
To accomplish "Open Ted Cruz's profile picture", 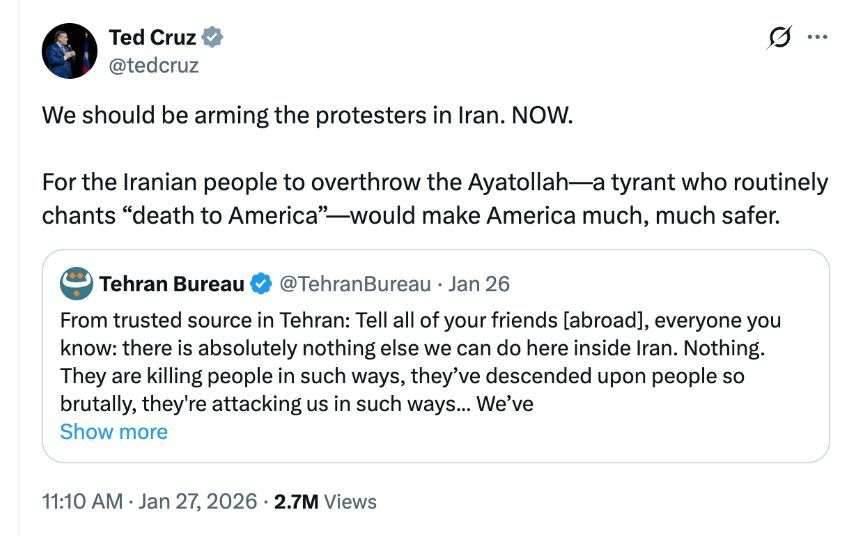I will pos(69,51).
